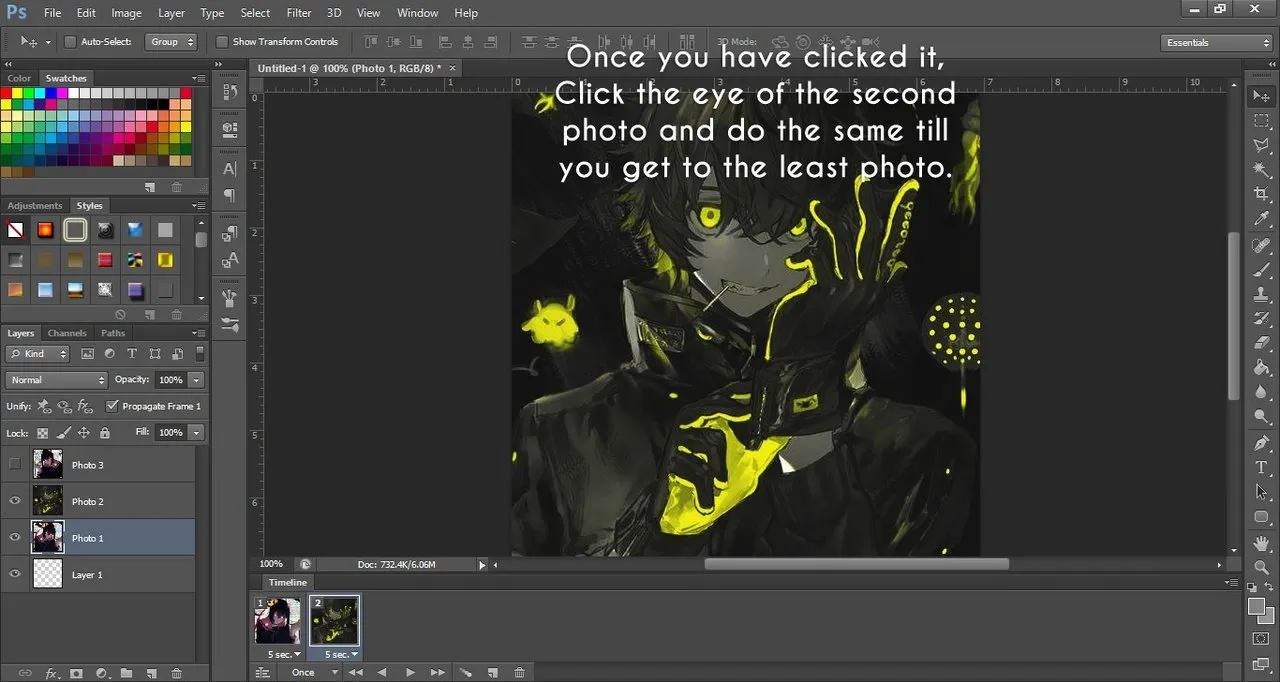Image resolution: width=1280 pixels, height=682 pixels.
Task: Select the Eraser tool
Action: (1261, 343)
